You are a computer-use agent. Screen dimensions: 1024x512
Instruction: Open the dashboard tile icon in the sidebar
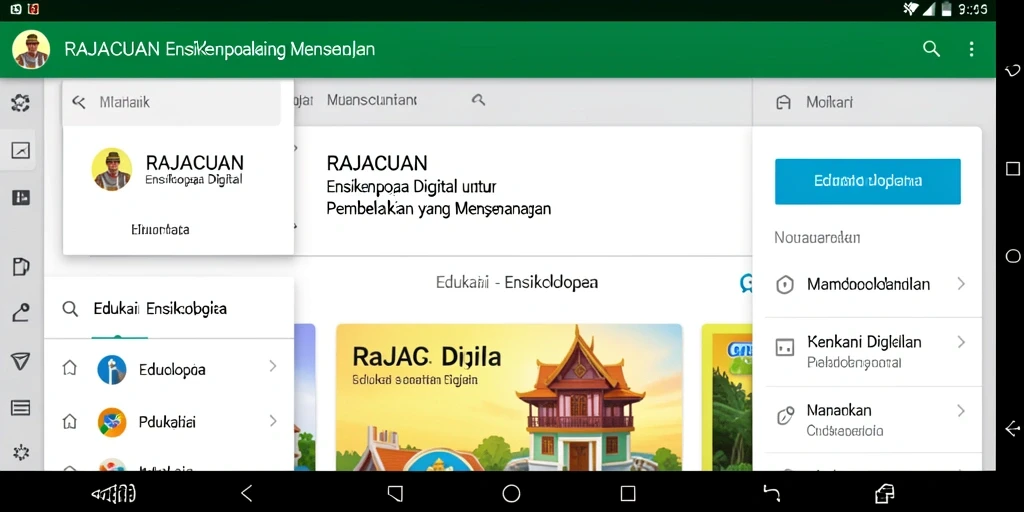tap(21, 198)
